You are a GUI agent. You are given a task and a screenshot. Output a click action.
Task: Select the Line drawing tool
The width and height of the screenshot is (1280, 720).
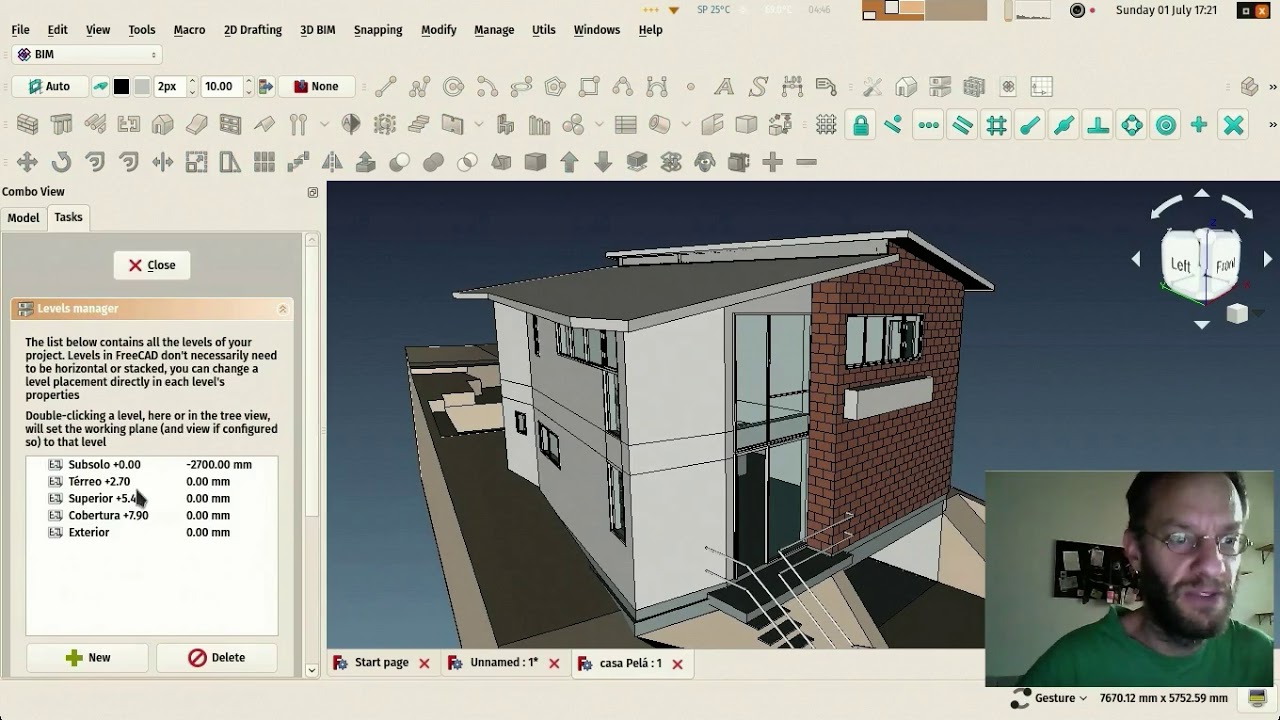[385, 87]
